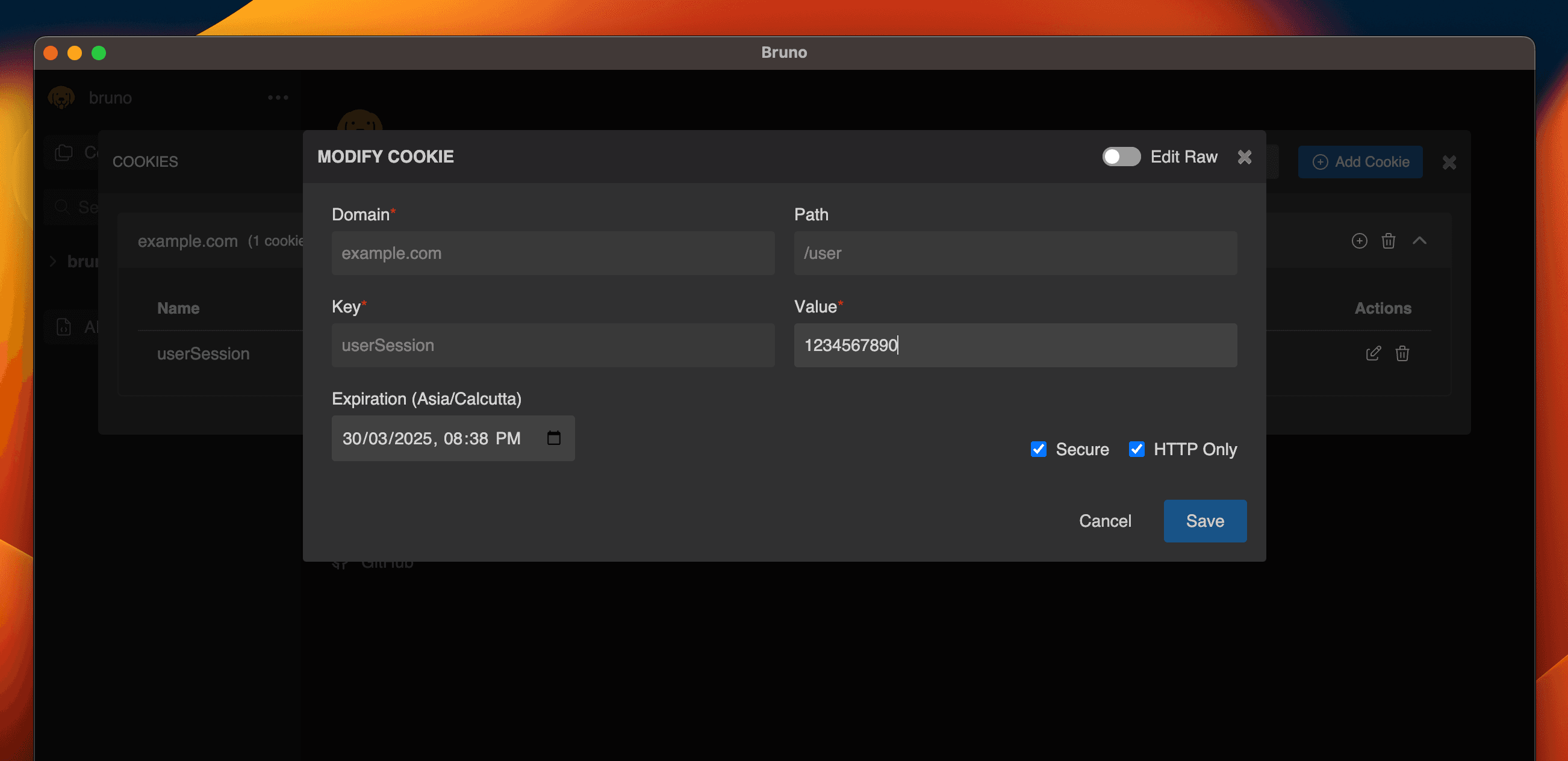This screenshot has height=761, width=1568.
Task: Close the Cookies panel with X icon
Action: click(x=1449, y=162)
